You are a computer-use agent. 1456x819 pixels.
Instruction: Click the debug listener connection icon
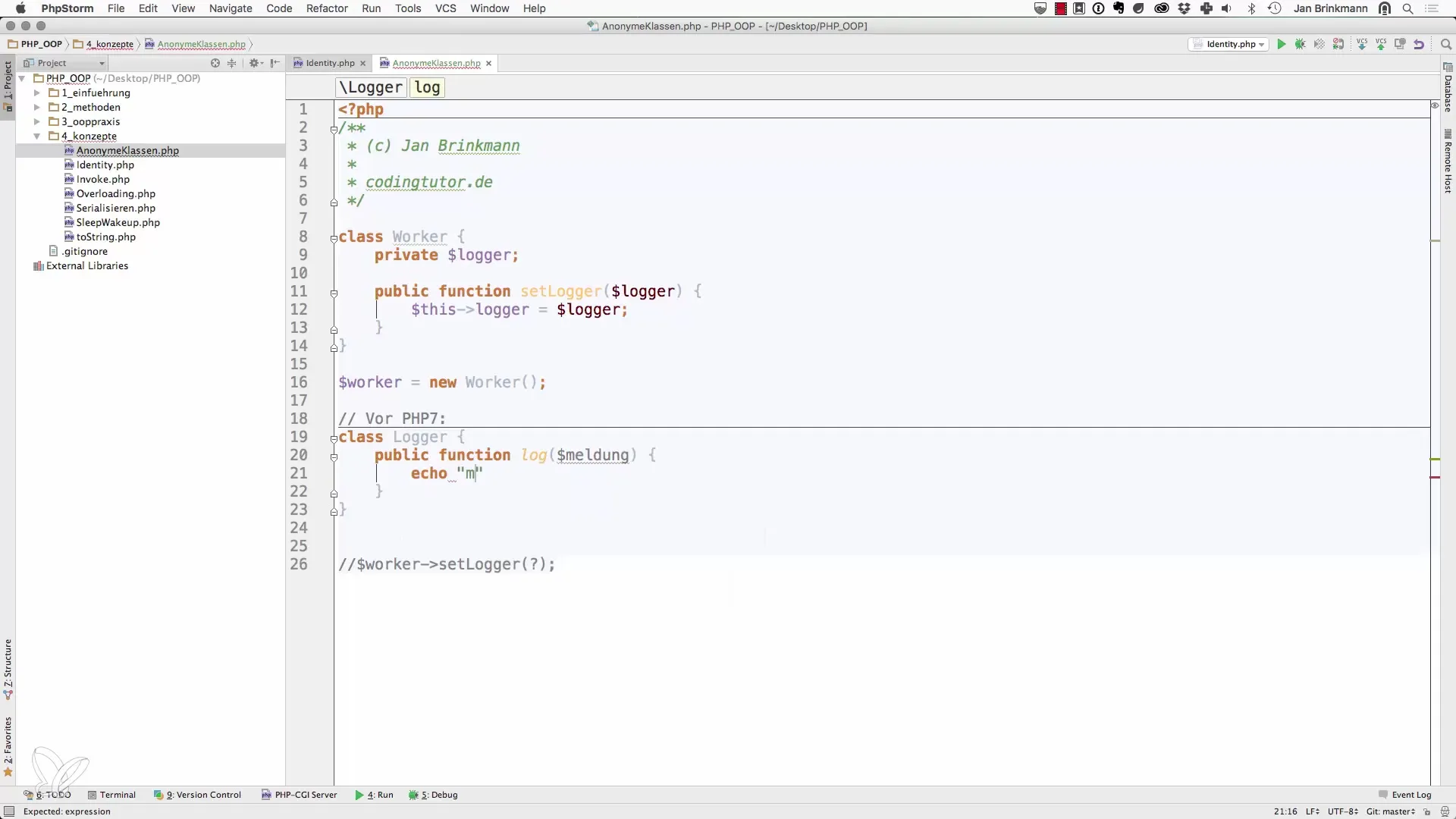coord(1338,45)
